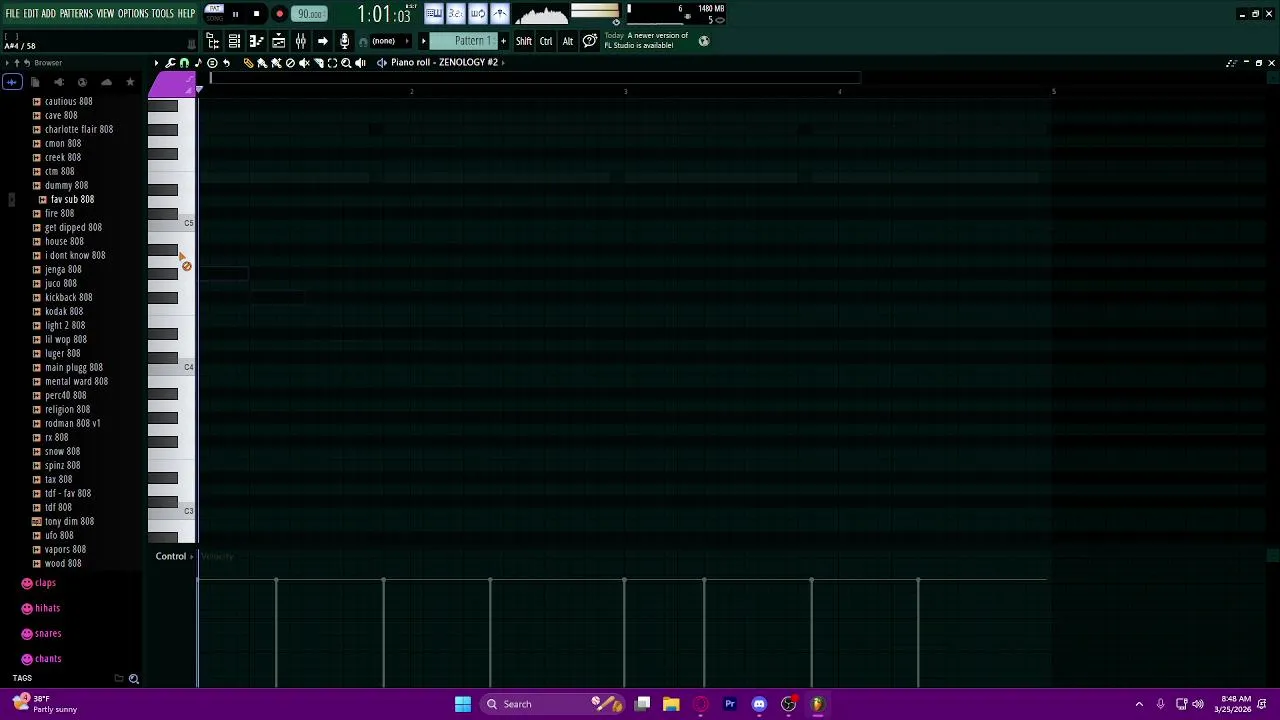Open the ADD menu
The width and height of the screenshot is (1280, 720).
(48, 13)
